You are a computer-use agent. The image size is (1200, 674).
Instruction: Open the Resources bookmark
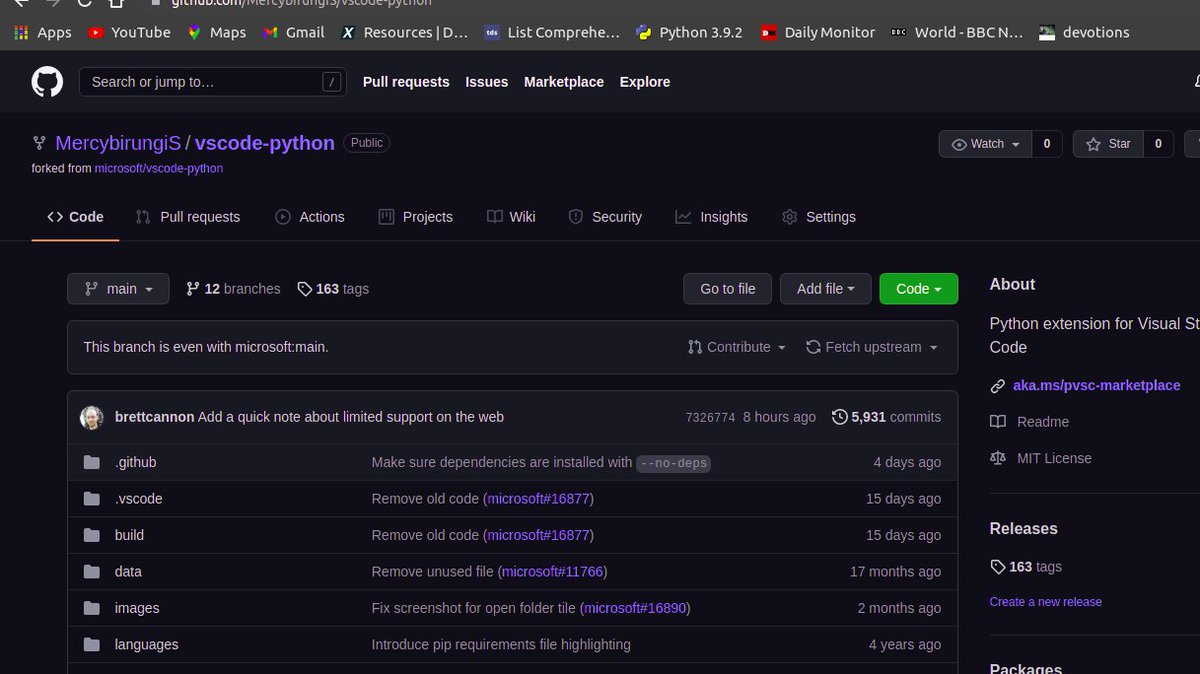pyautogui.click(x=404, y=32)
